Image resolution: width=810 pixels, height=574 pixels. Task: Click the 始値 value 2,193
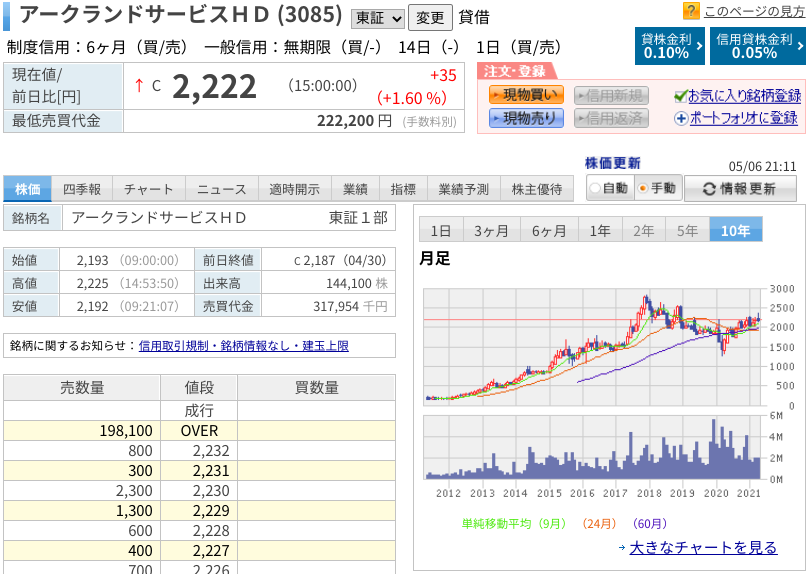[92, 260]
